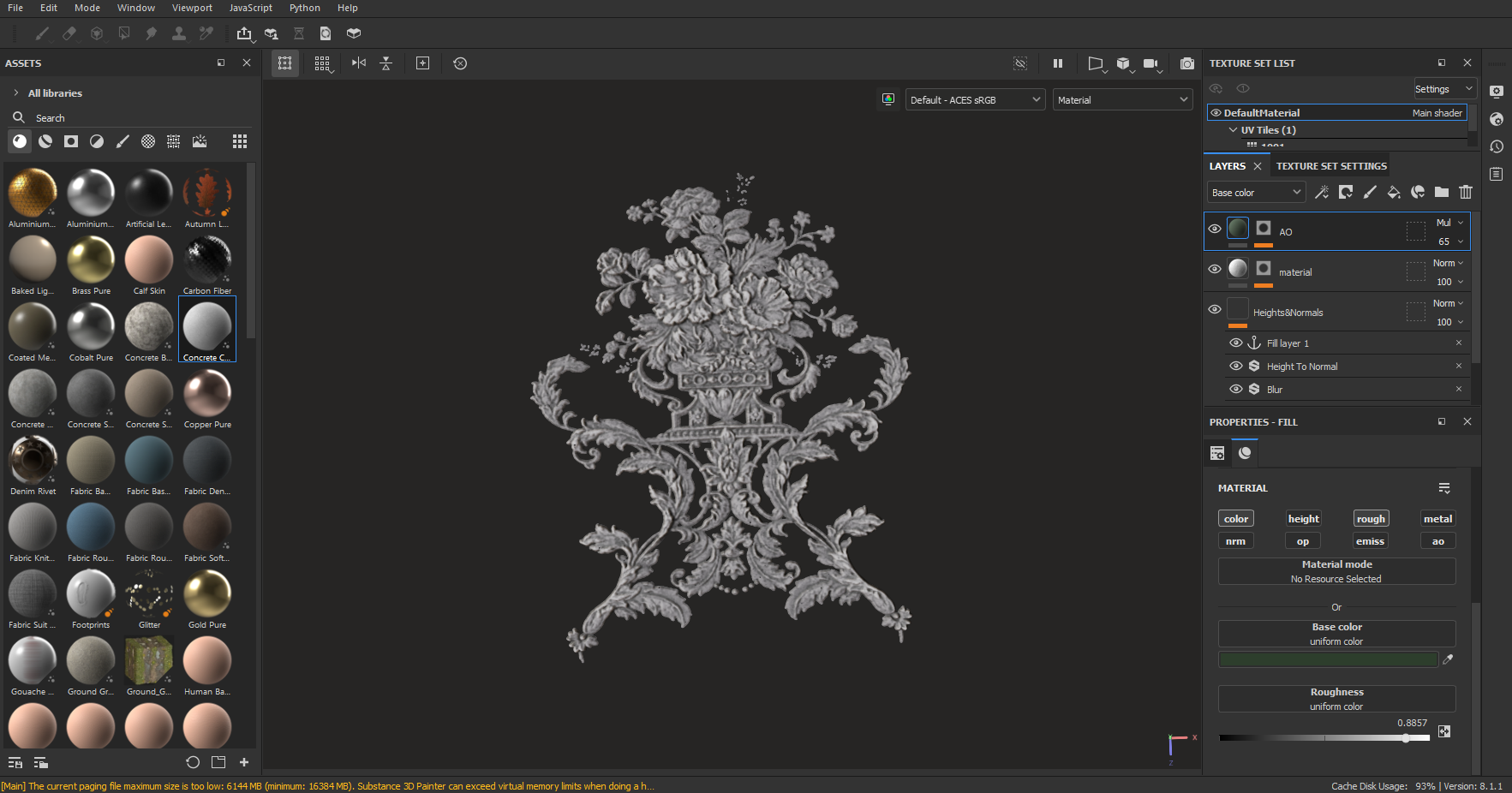Click the add folder icon in Layers

coord(1442,193)
